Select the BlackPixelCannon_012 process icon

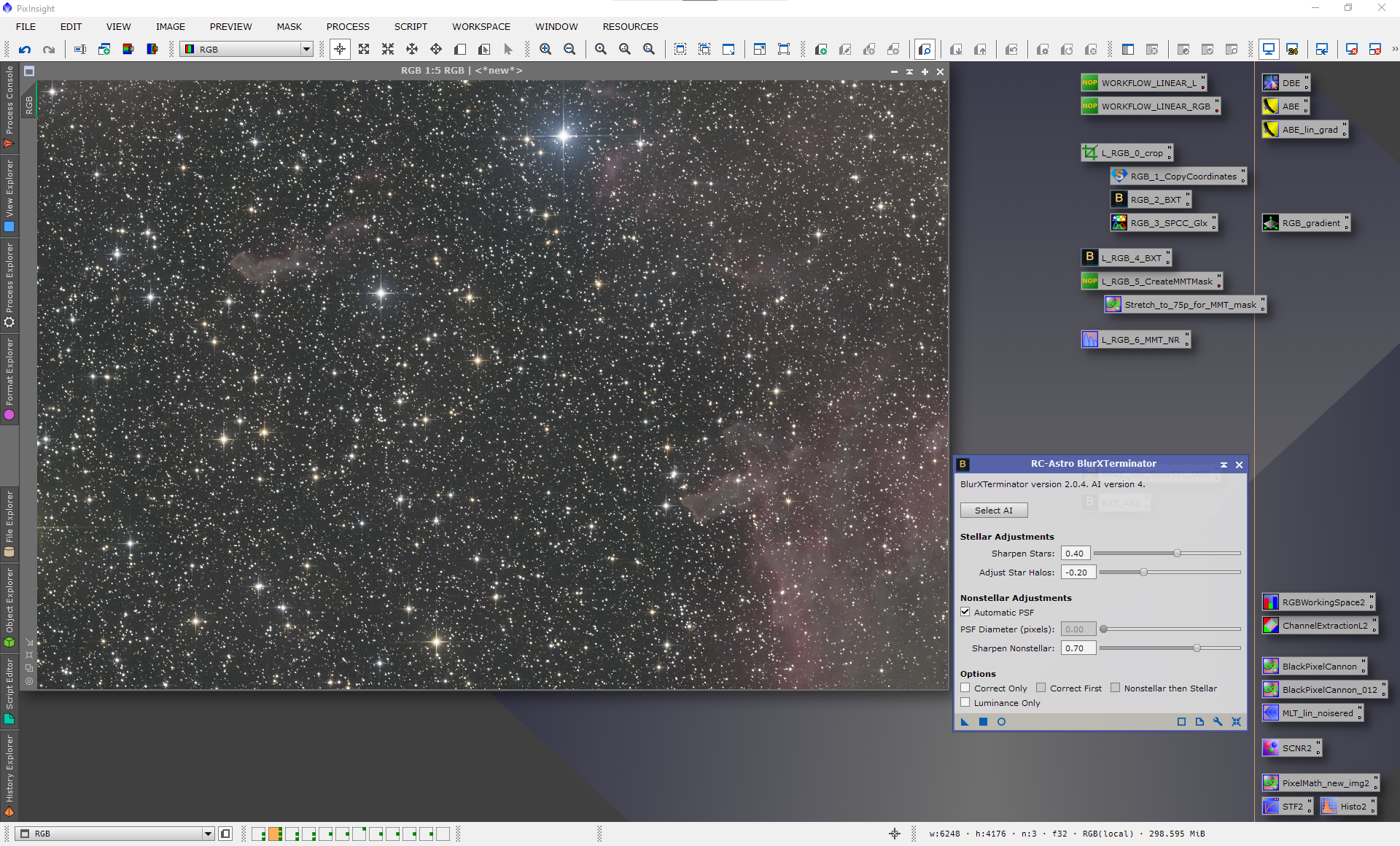point(1324,690)
